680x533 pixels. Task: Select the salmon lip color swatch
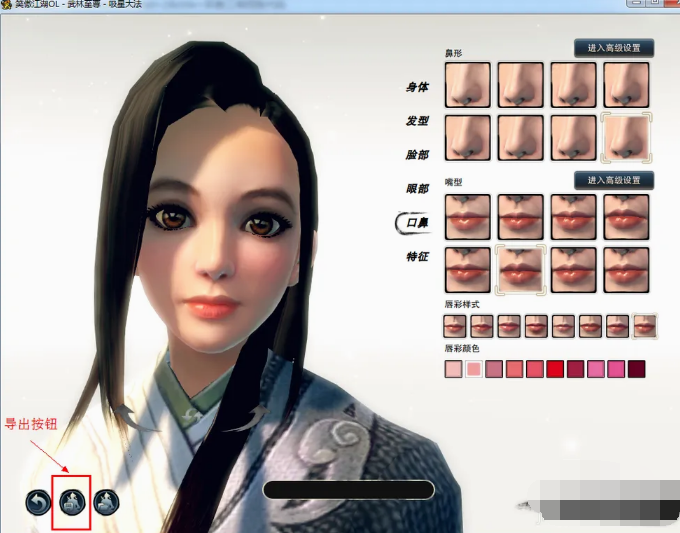click(514, 369)
